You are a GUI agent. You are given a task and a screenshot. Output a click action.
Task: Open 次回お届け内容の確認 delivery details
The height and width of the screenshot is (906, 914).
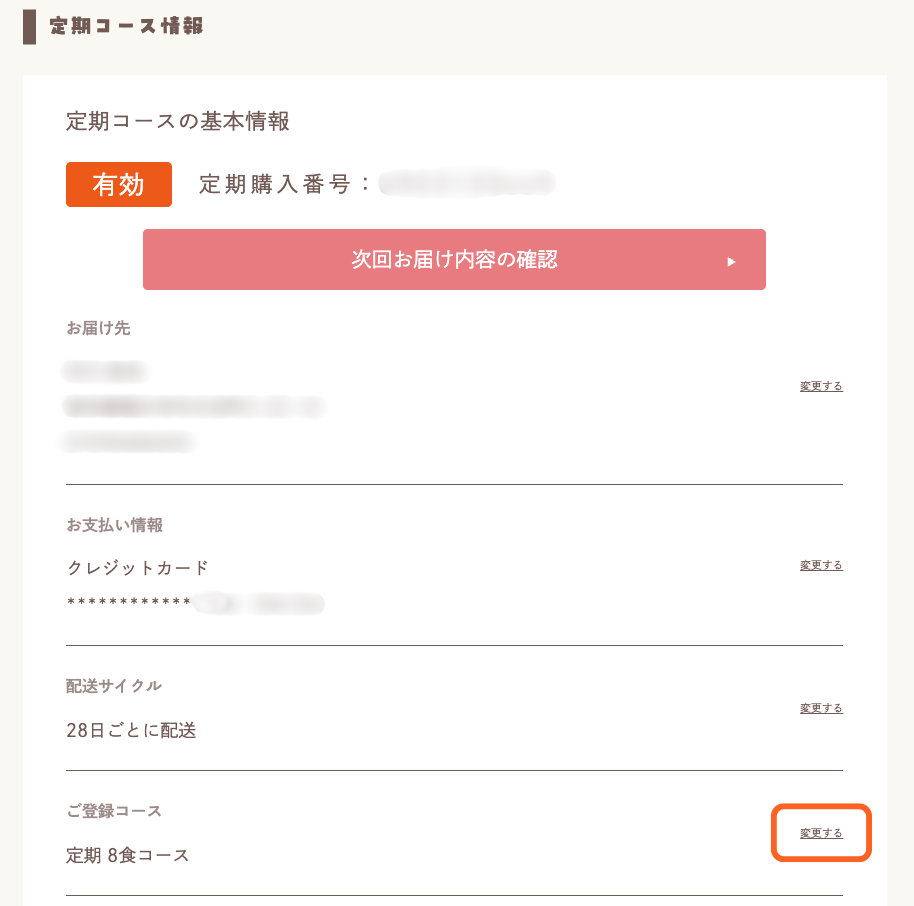[x=454, y=259]
